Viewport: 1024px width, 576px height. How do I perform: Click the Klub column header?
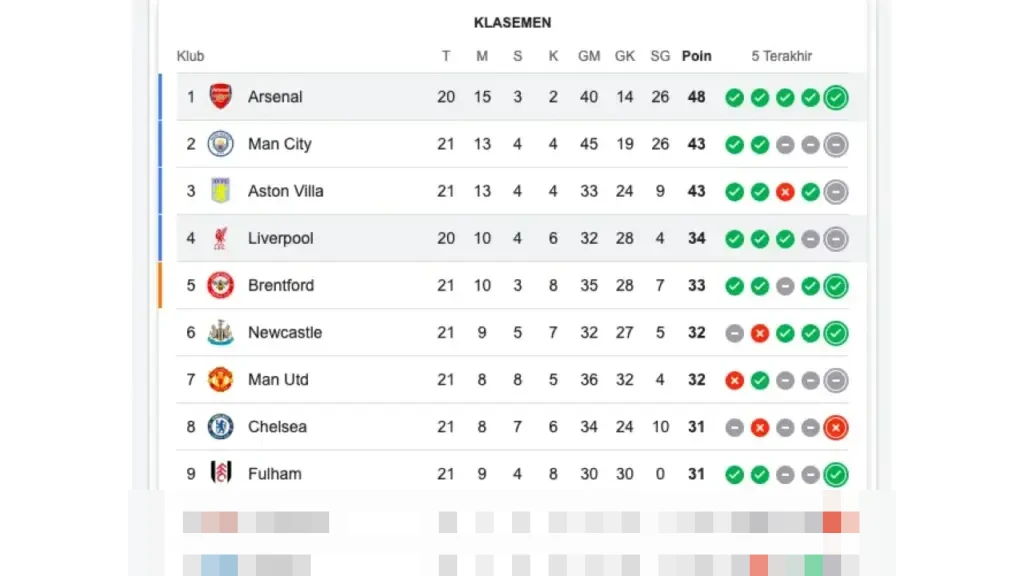(190, 56)
